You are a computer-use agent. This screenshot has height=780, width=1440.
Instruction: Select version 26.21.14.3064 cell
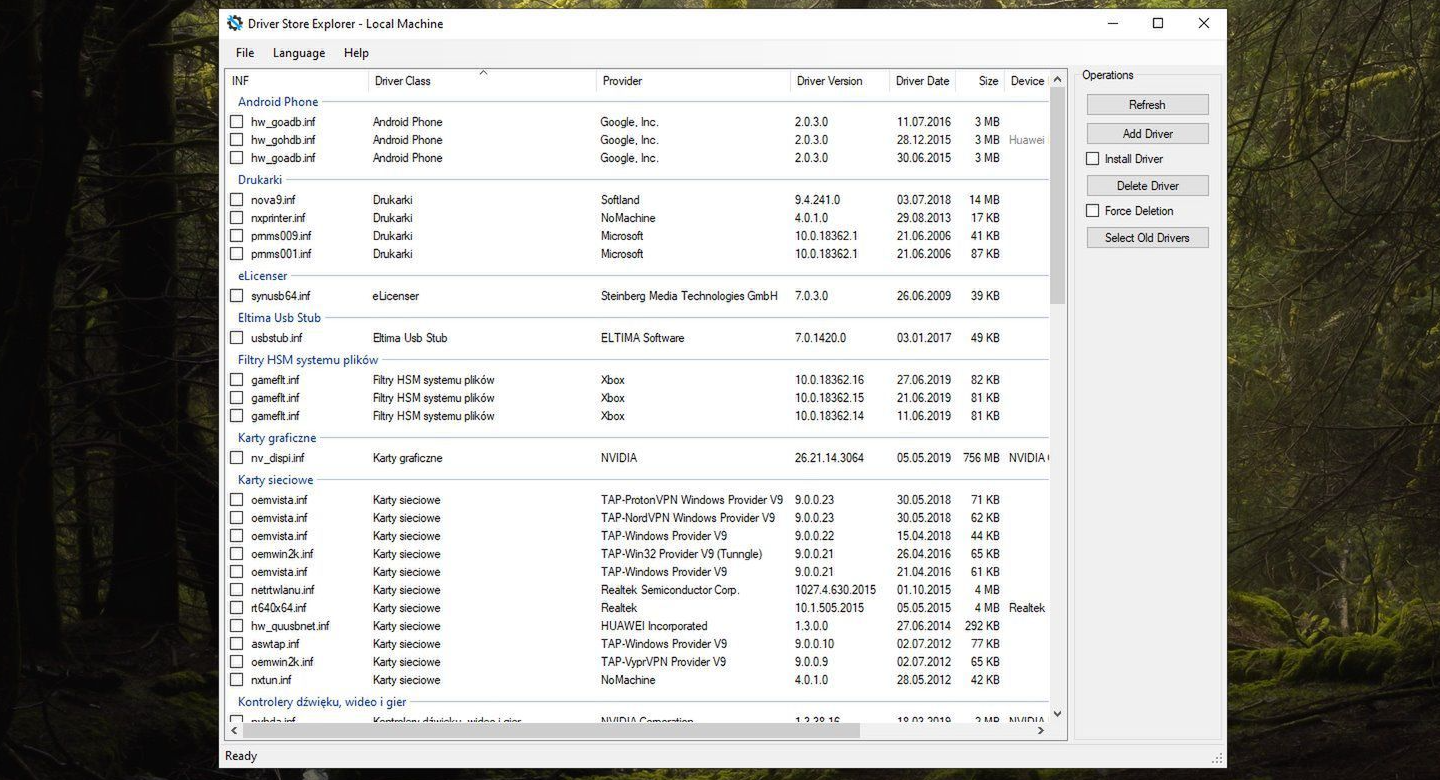tap(829, 458)
